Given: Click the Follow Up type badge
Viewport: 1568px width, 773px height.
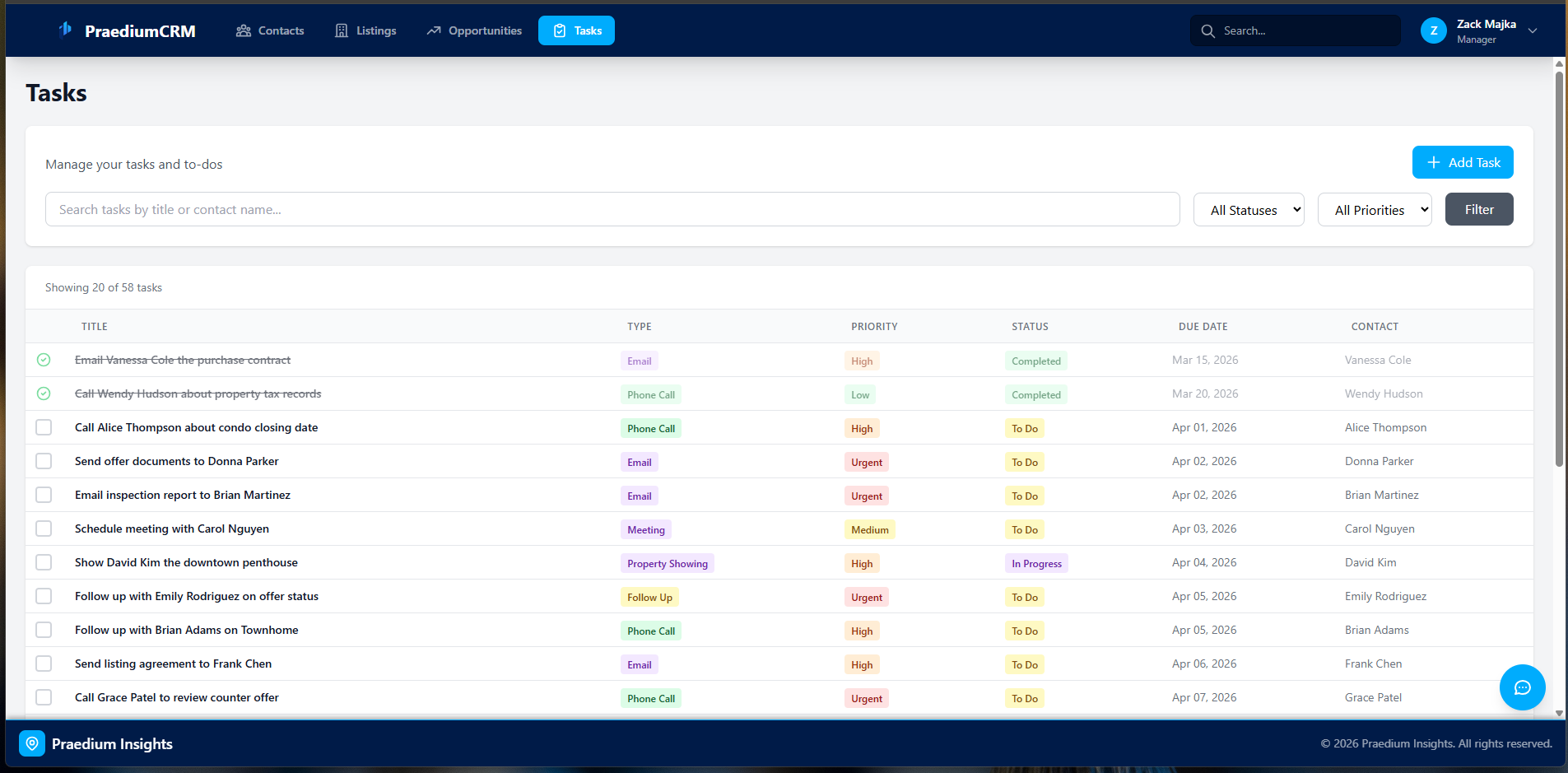Looking at the screenshot, I should point(649,597).
